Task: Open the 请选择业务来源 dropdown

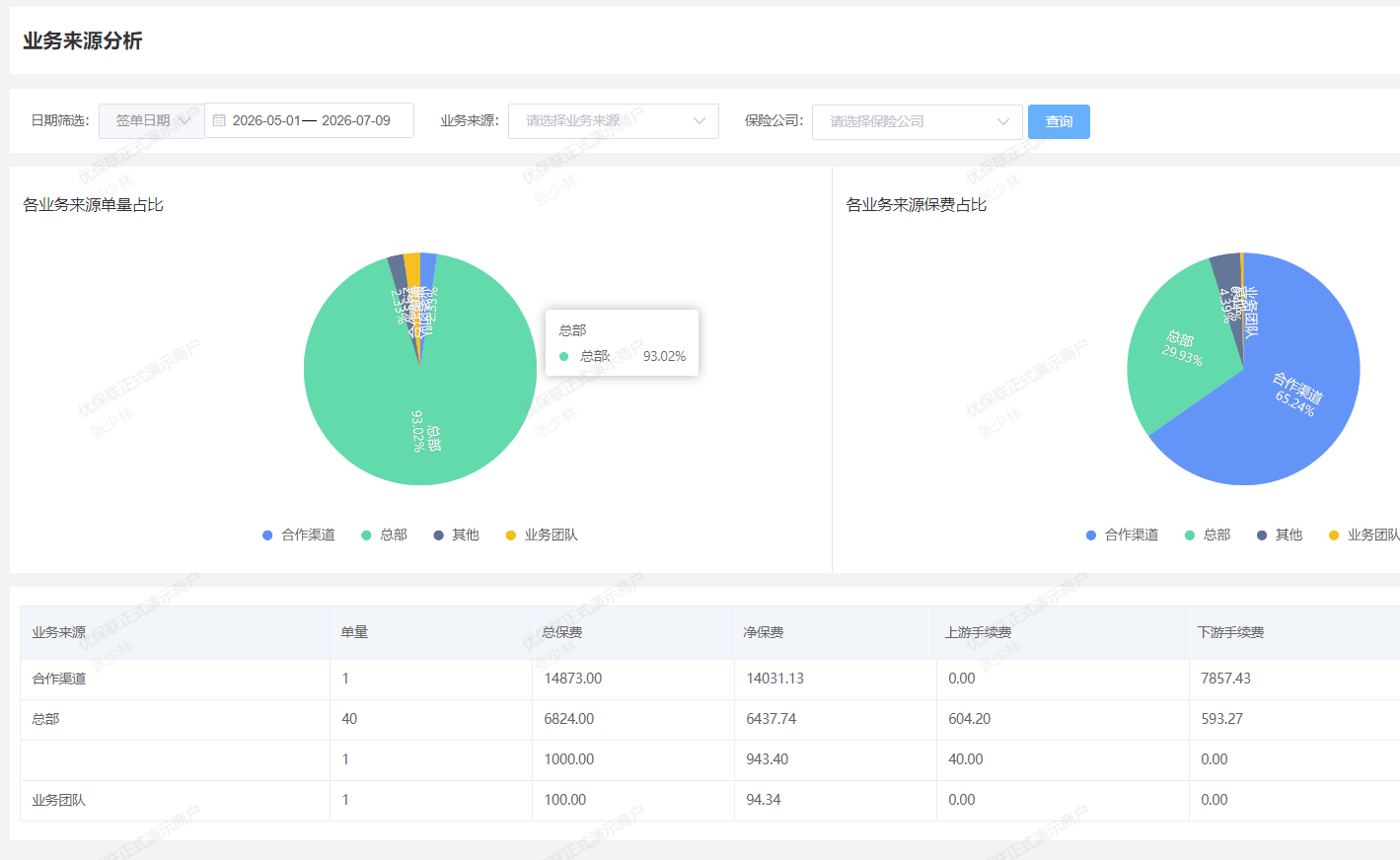Action: (613, 121)
